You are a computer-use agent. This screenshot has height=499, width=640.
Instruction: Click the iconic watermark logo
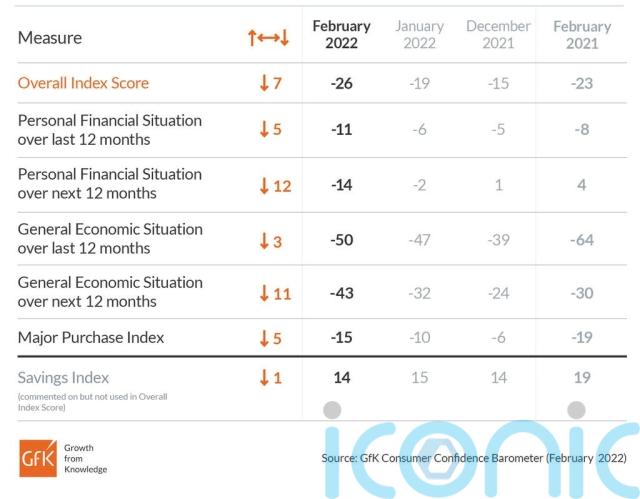pyautogui.click(x=482, y=461)
